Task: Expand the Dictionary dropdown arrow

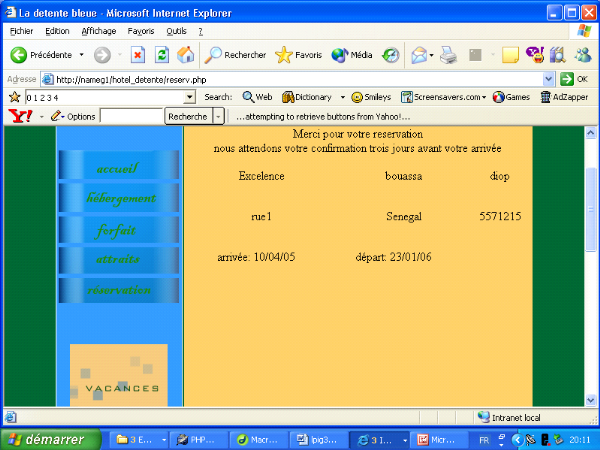Action: coord(343,97)
